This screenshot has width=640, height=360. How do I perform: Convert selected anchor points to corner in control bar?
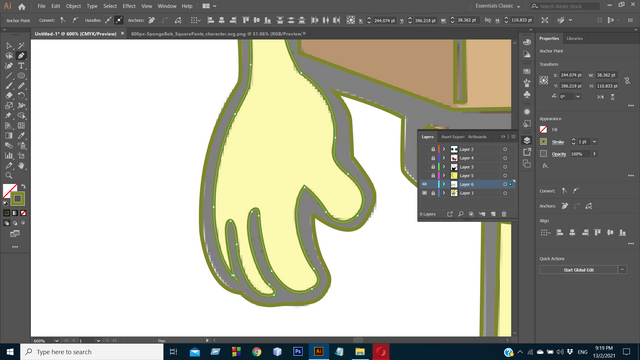[x=62, y=20]
